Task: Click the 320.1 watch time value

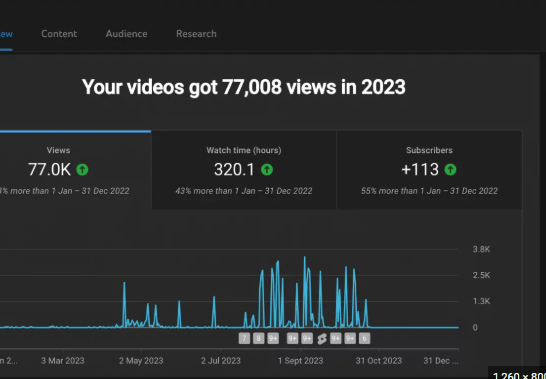Action: click(x=234, y=170)
